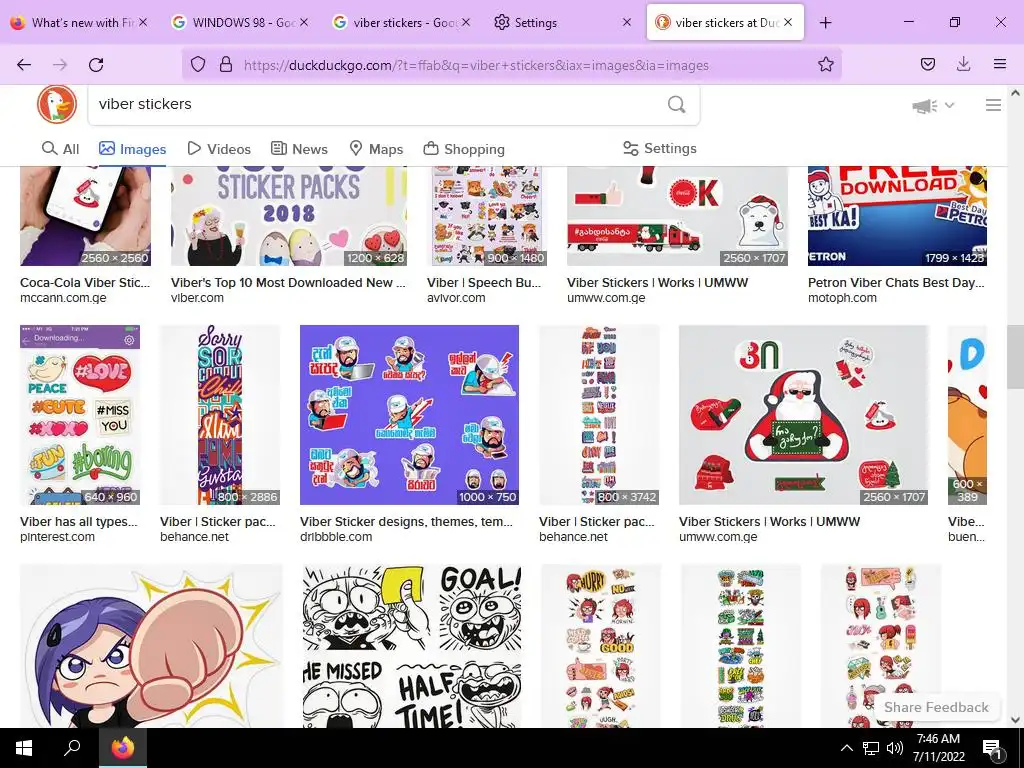1024x768 pixels.
Task: Open purple-haired girl punching image
Action: [152, 647]
